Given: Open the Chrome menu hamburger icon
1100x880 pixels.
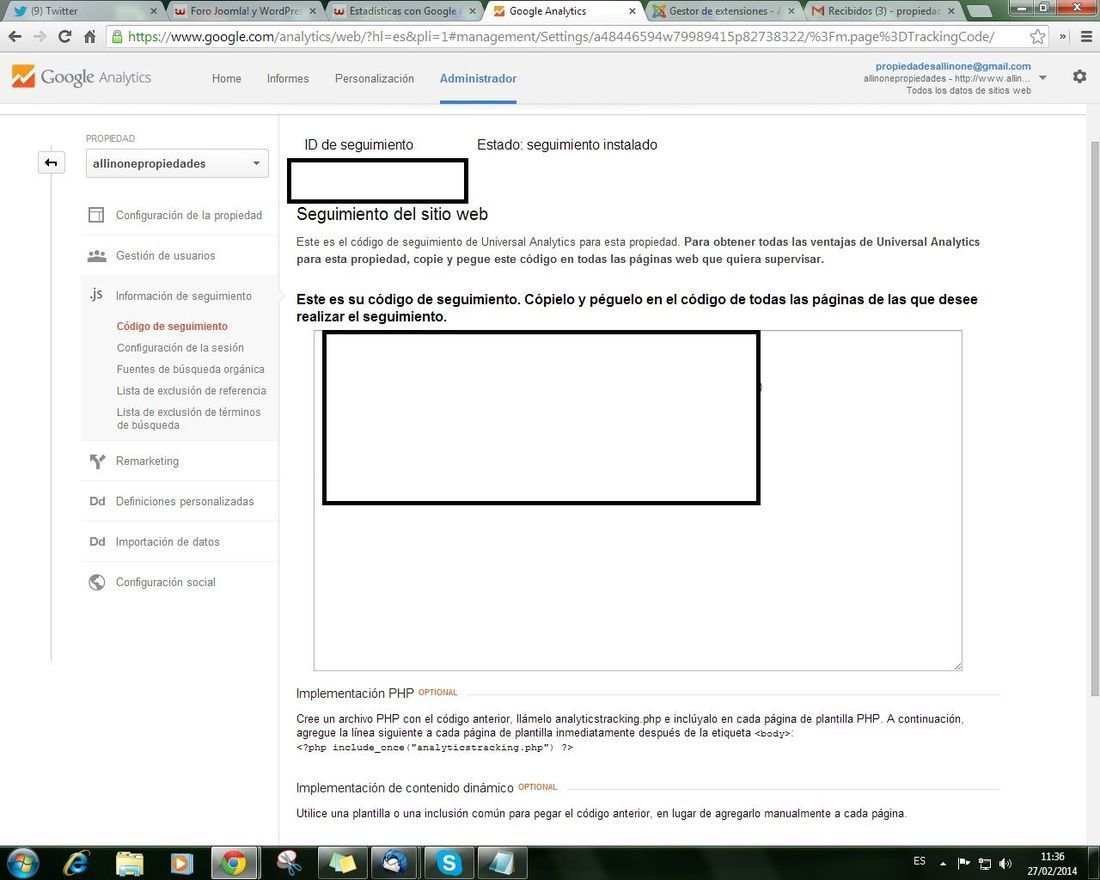Looking at the screenshot, I should click(x=1086, y=36).
